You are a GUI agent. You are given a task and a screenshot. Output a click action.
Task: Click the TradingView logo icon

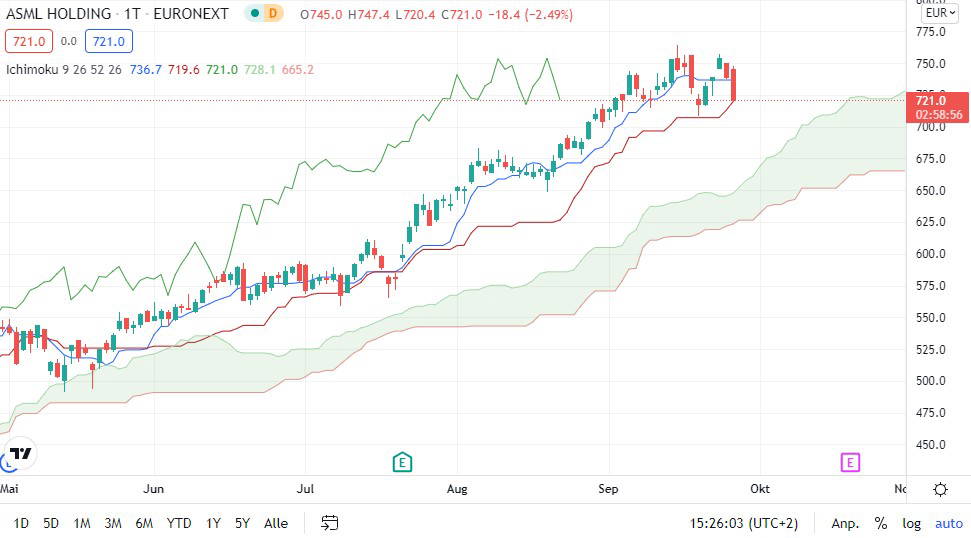20,454
